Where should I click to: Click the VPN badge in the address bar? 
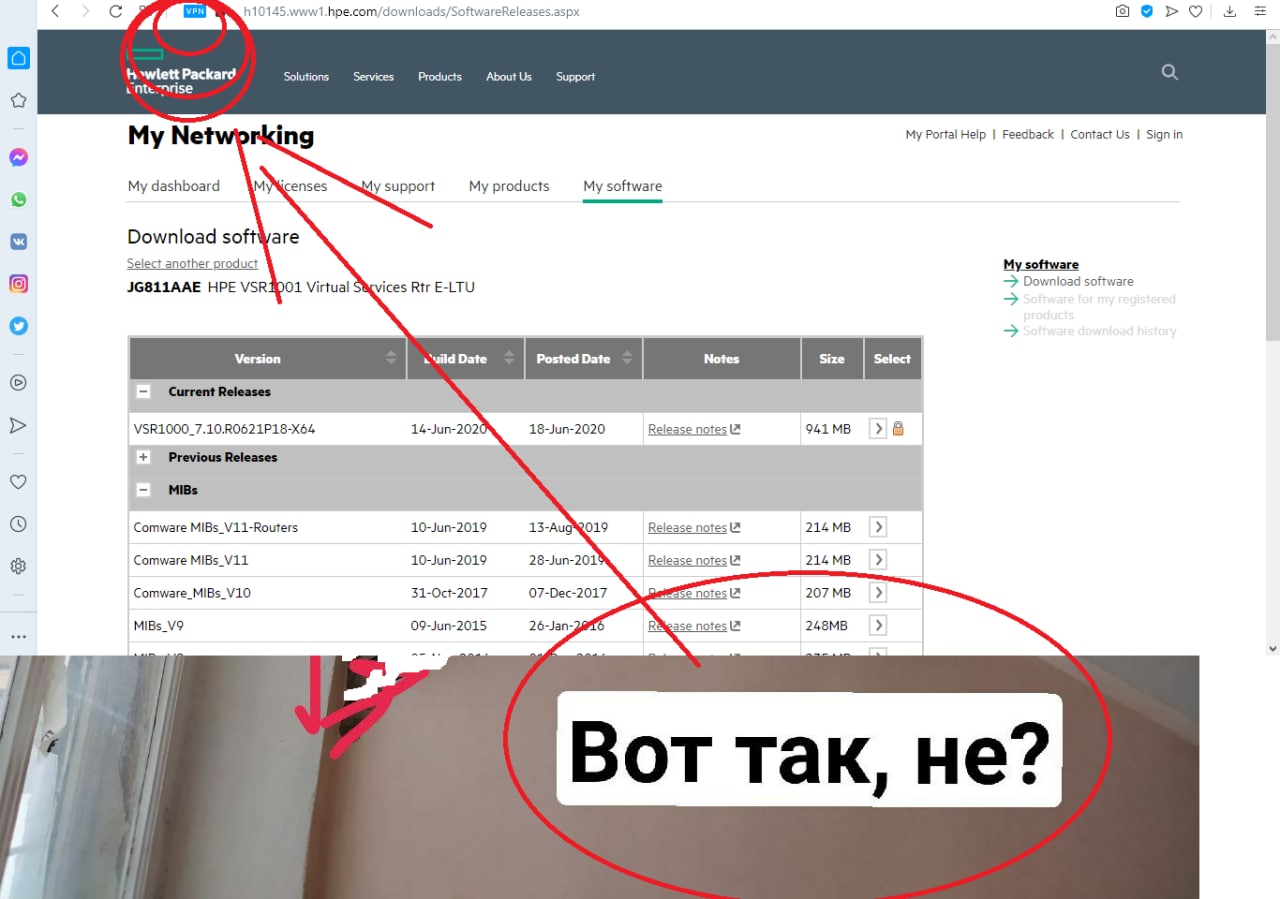[195, 11]
